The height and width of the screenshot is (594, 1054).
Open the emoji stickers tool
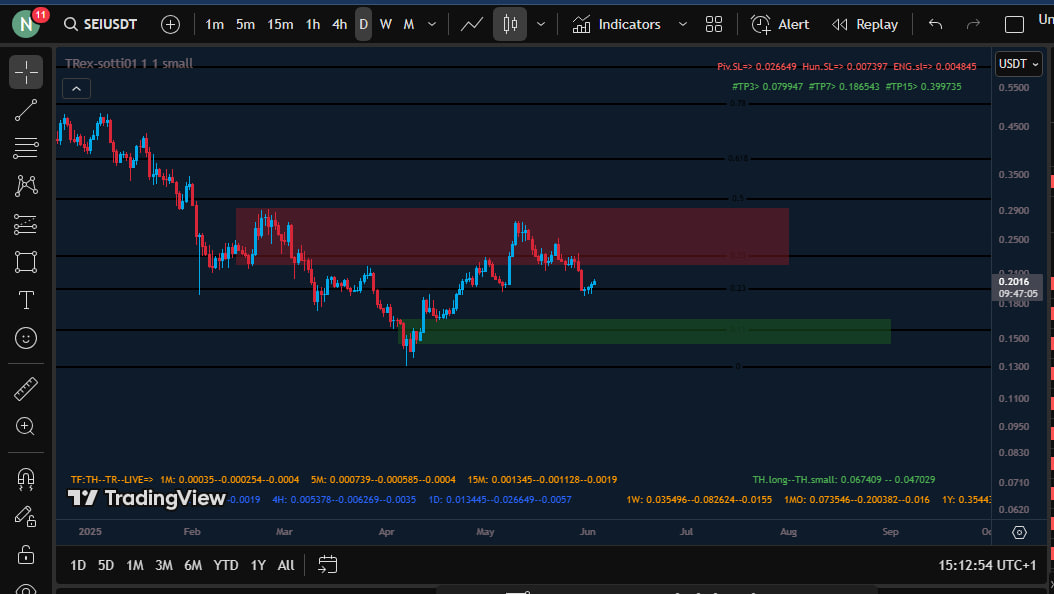coord(26,338)
